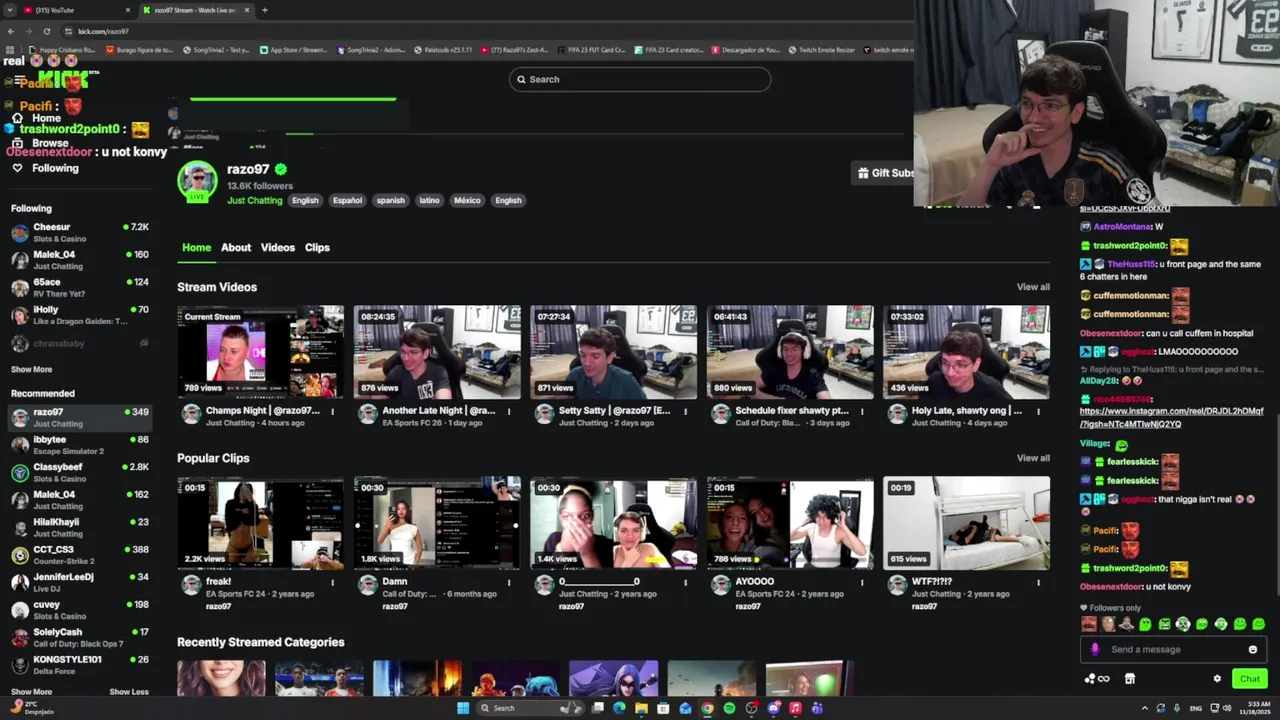
Task: Switch to the Videos tab
Action: (278, 247)
